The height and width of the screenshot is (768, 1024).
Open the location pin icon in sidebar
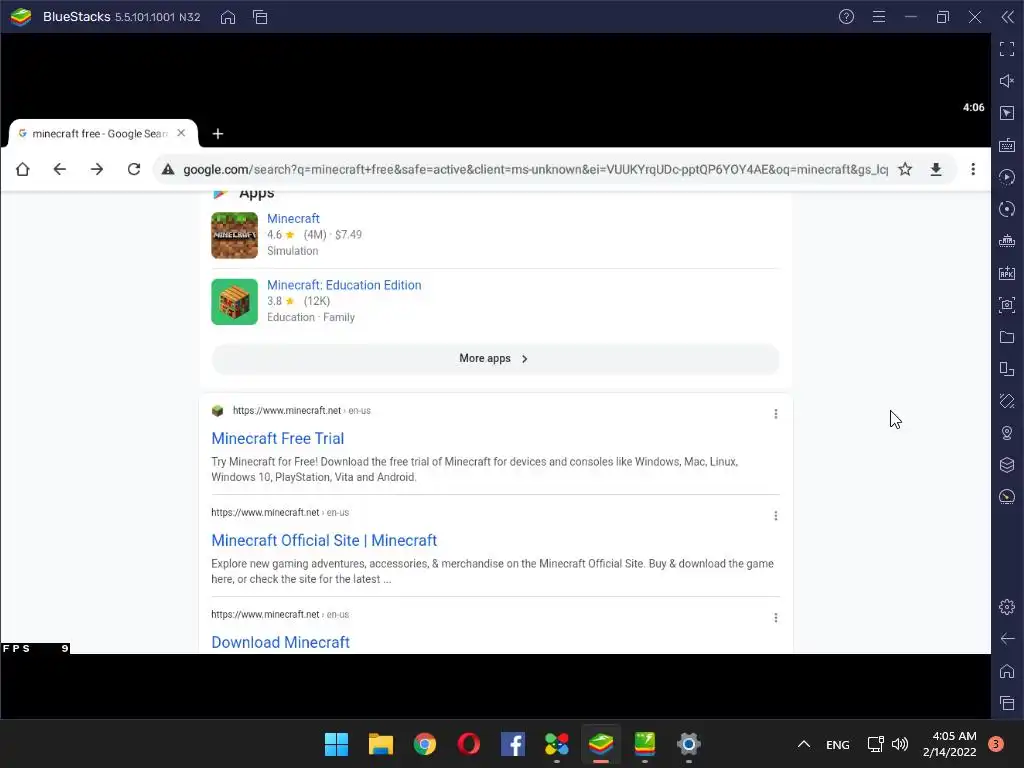coord(1007,433)
